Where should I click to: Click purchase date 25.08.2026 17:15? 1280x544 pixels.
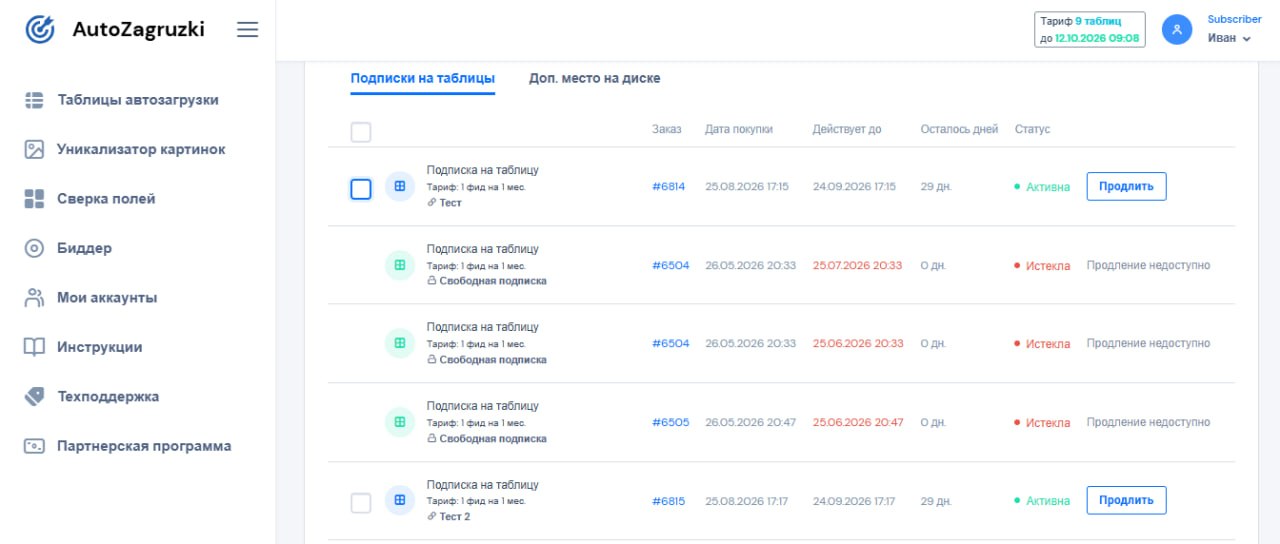point(747,187)
